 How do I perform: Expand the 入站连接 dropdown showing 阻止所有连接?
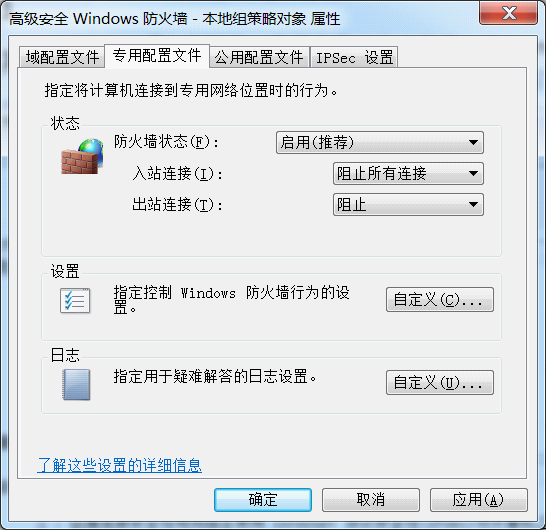coord(409,173)
